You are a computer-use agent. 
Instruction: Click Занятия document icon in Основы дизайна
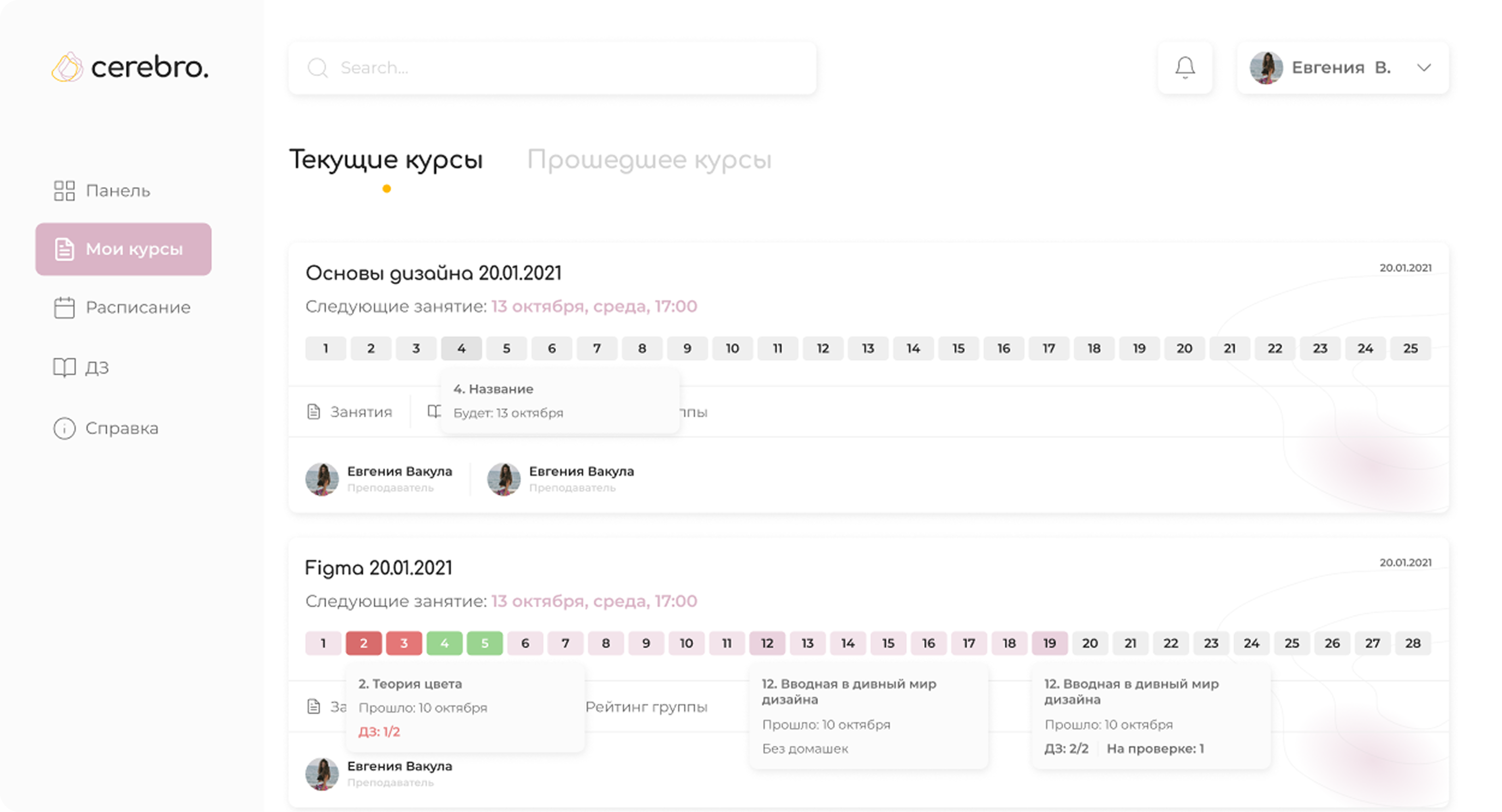click(314, 412)
